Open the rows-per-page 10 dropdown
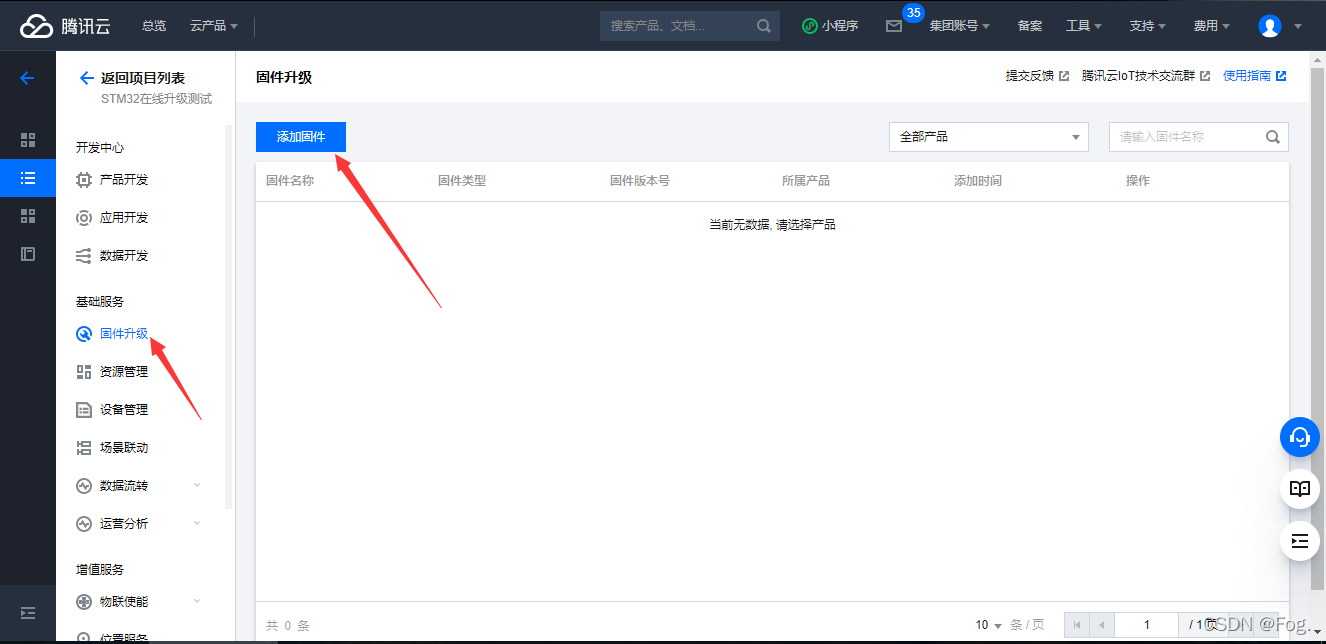Screen dimensions: 1326x644 tap(988, 625)
